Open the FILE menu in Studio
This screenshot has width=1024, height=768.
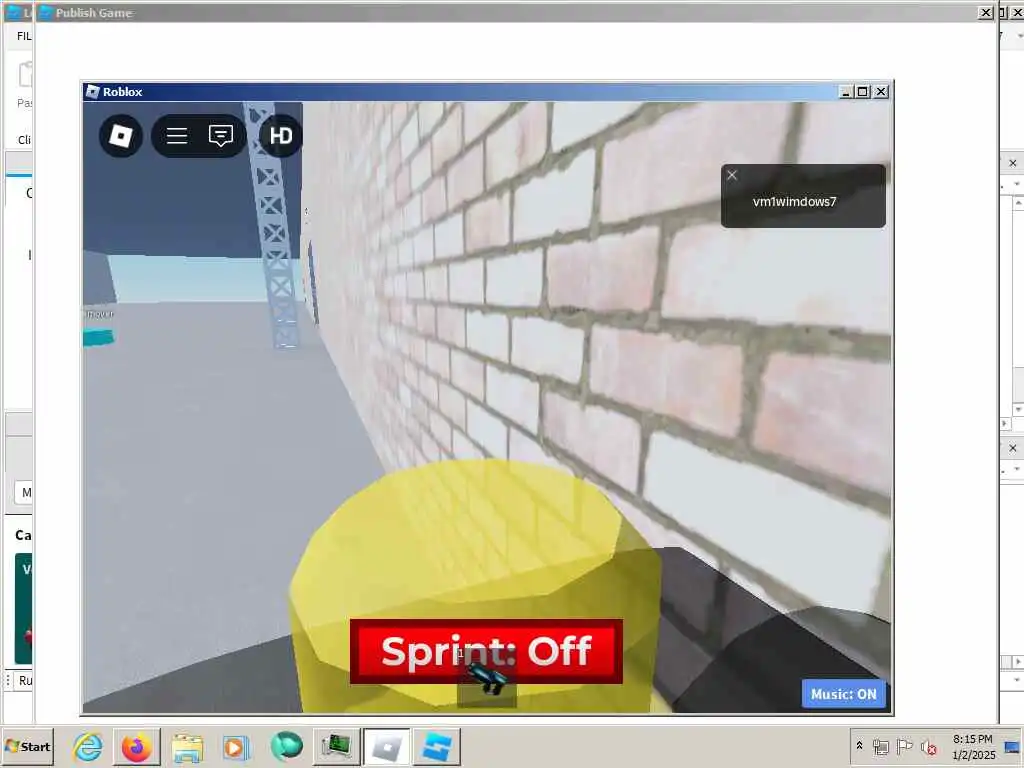[x=24, y=36]
